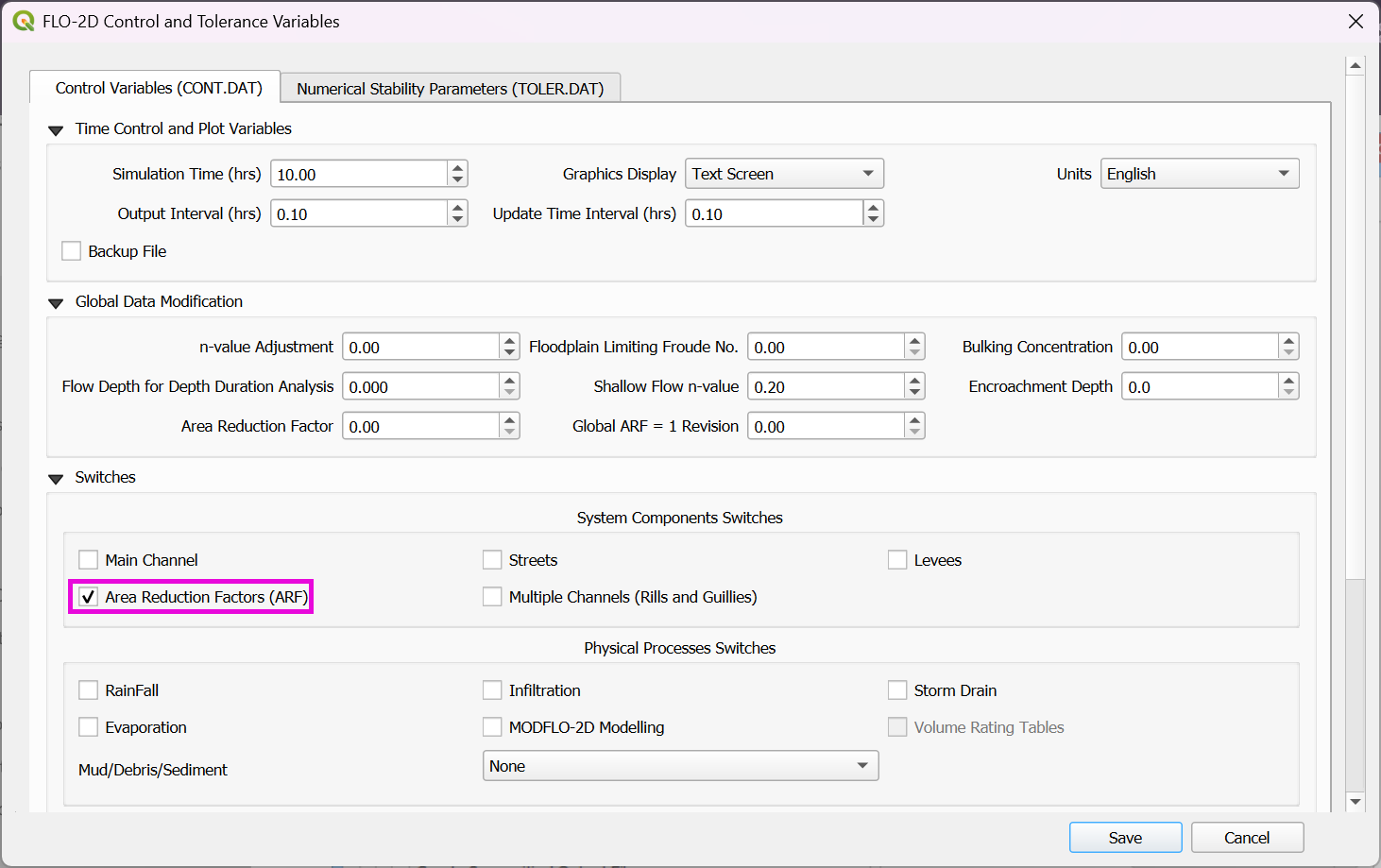
Task: Increase Simulation Time using up arrow
Action: 458,168
